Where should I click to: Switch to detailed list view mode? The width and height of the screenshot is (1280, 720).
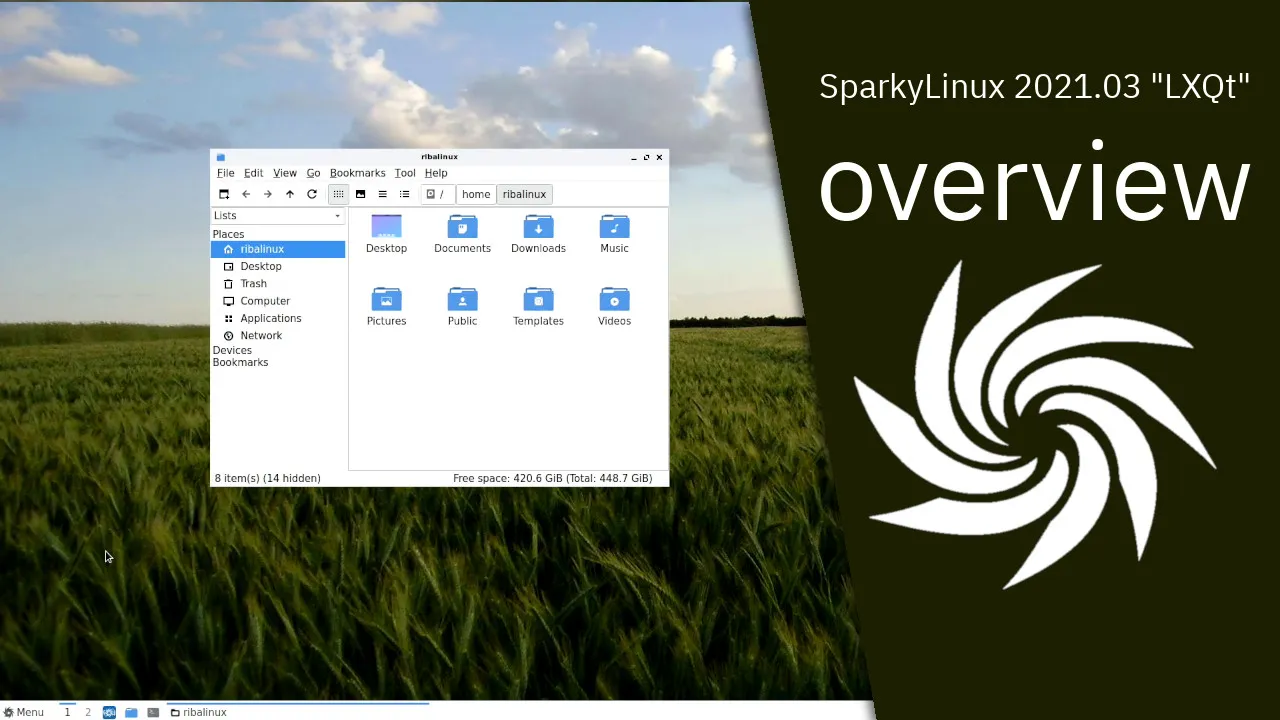pyautogui.click(x=404, y=194)
